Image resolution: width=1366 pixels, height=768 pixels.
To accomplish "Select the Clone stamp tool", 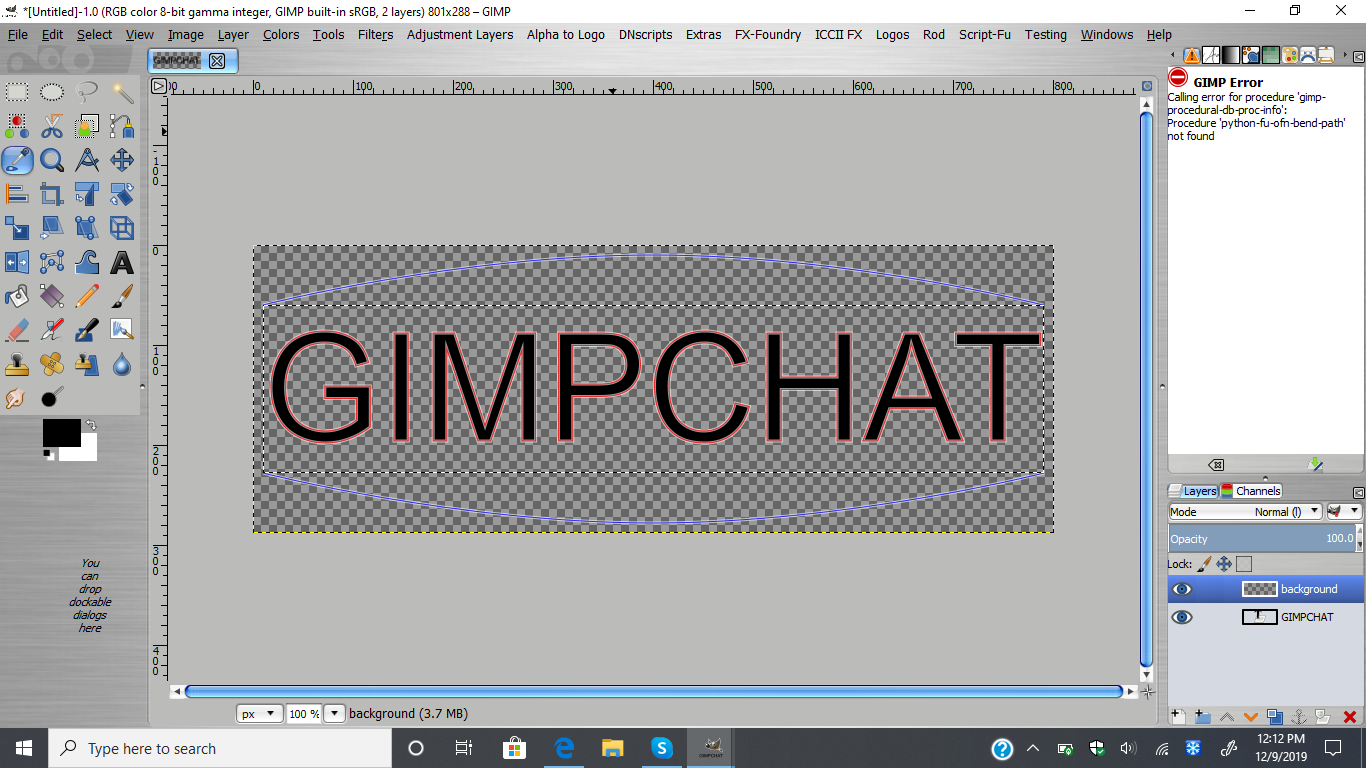I will (x=17, y=365).
